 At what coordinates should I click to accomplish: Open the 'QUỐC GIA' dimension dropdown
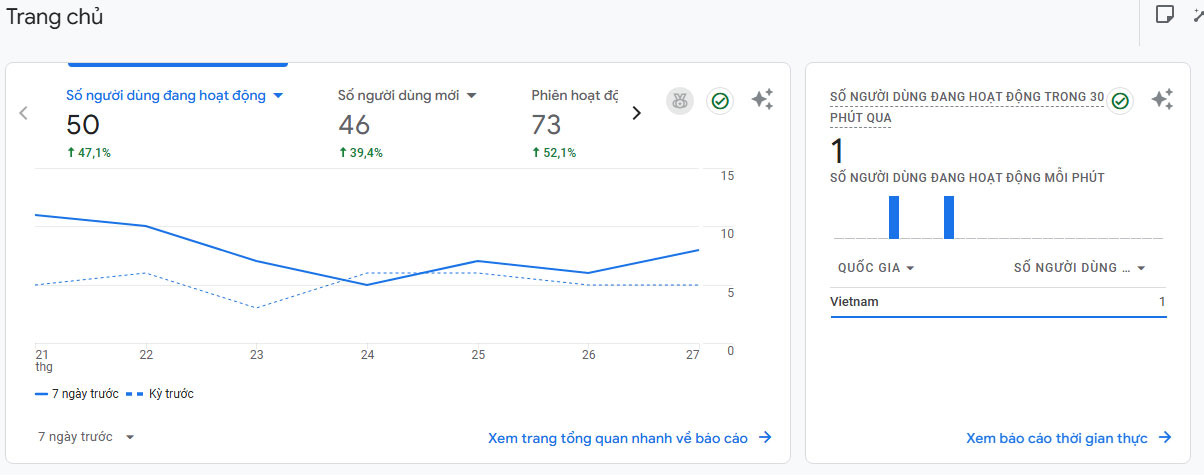coord(877,268)
